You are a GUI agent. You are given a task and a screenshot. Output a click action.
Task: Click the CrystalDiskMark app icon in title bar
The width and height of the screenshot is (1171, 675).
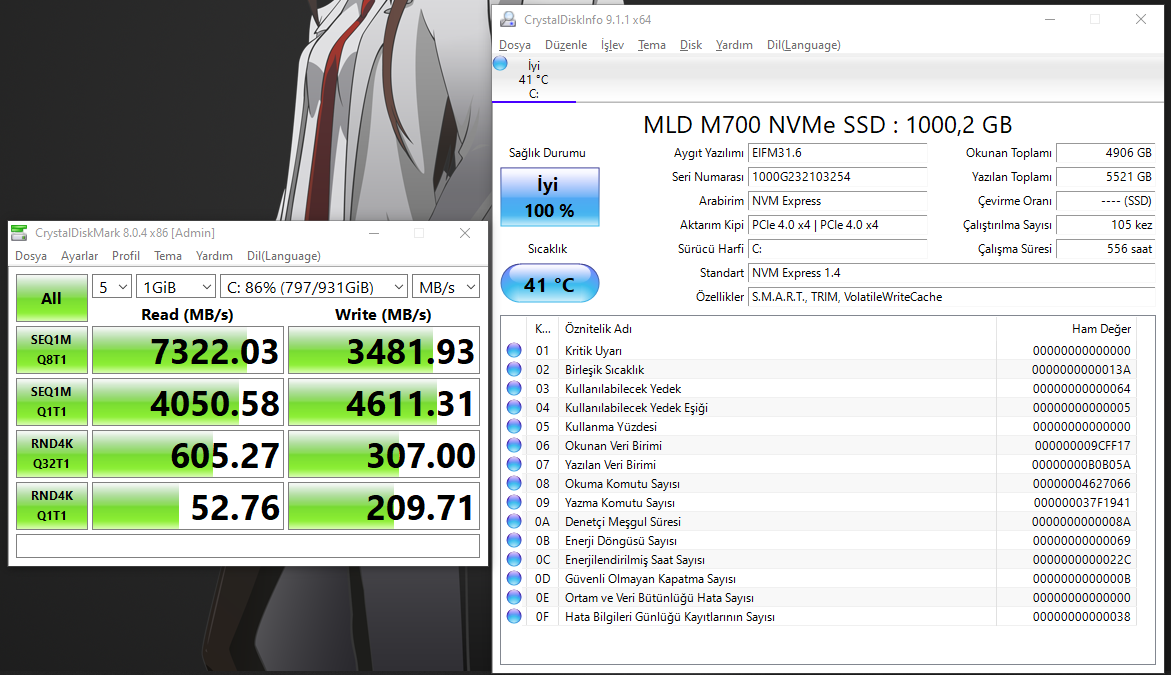[x=19, y=233]
